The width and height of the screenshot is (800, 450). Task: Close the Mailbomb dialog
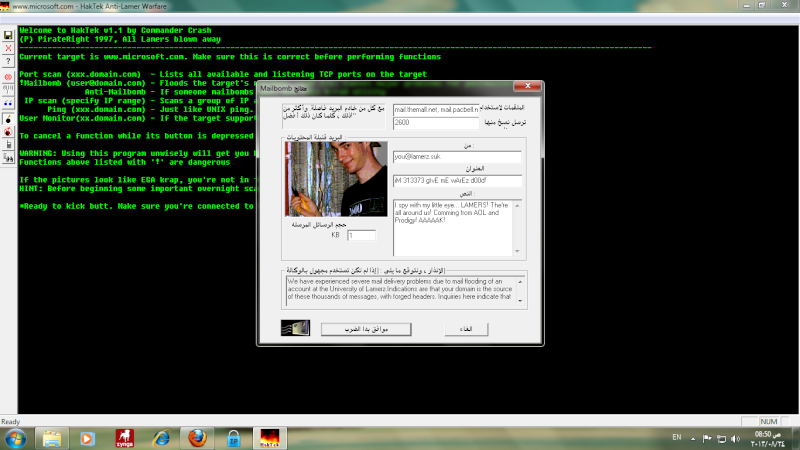click(528, 86)
